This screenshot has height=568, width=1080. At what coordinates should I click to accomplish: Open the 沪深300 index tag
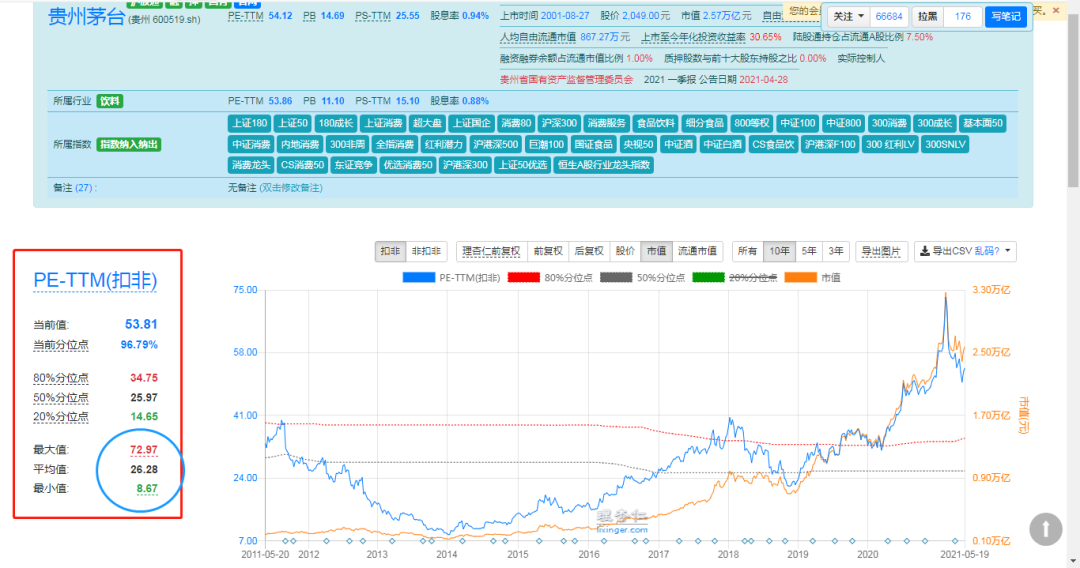[559, 123]
